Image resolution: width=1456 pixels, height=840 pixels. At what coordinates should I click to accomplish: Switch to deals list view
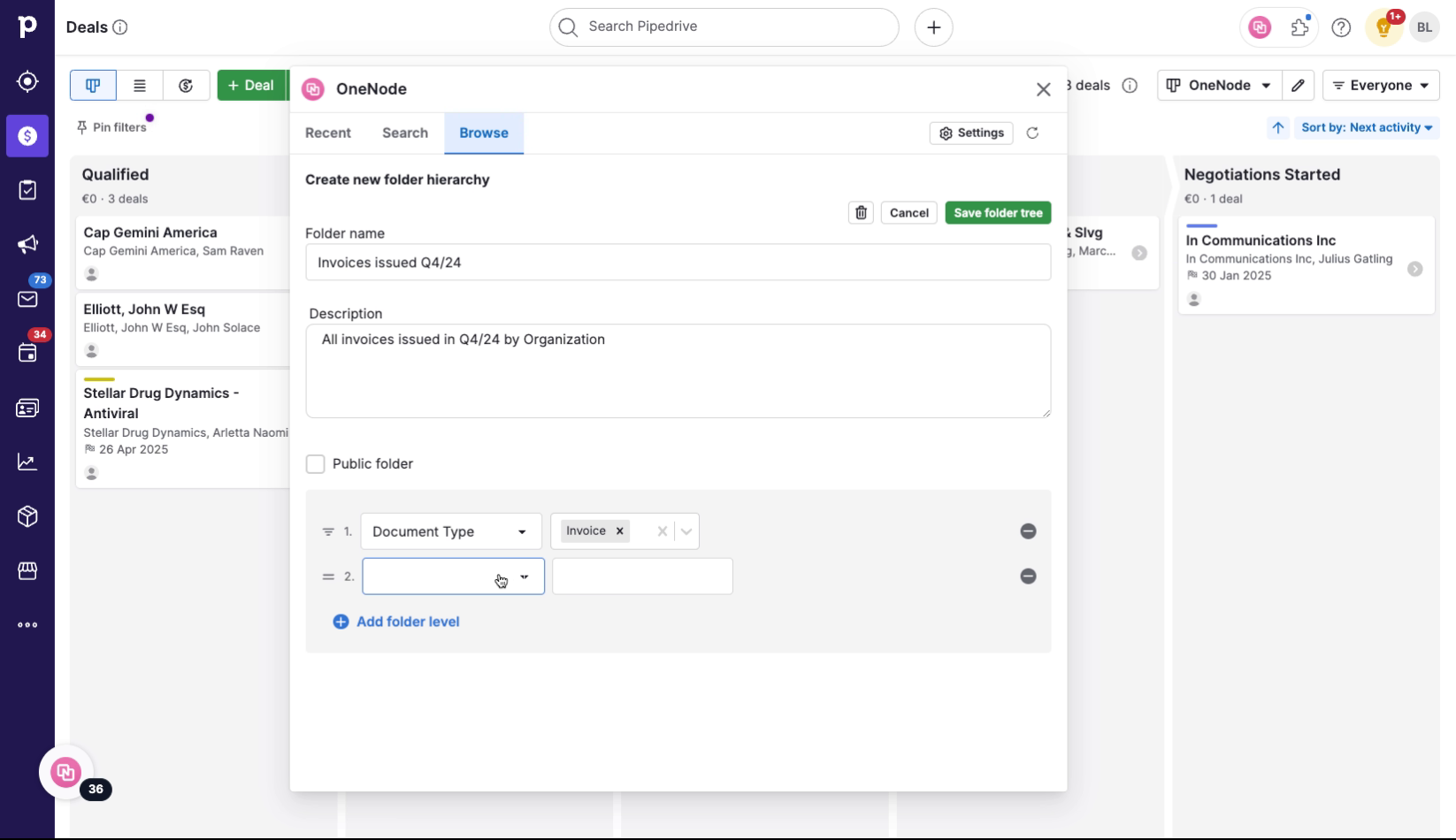point(140,86)
